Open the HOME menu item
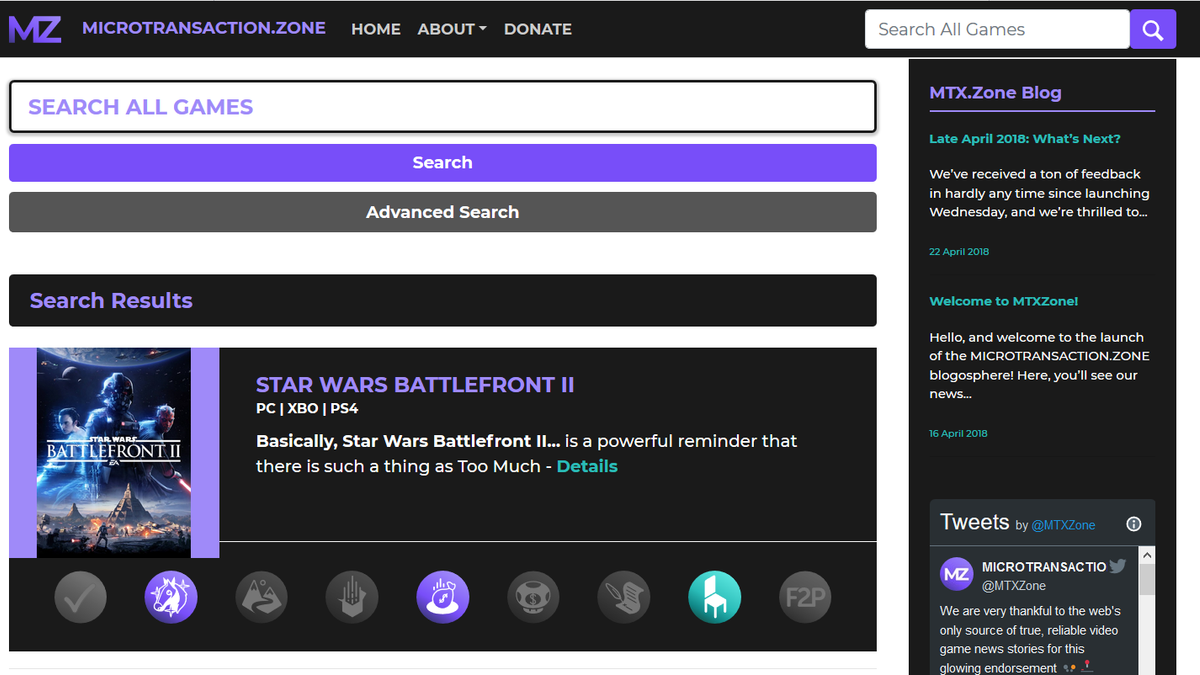This screenshot has height=675, width=1200. (x=375, y=29)
